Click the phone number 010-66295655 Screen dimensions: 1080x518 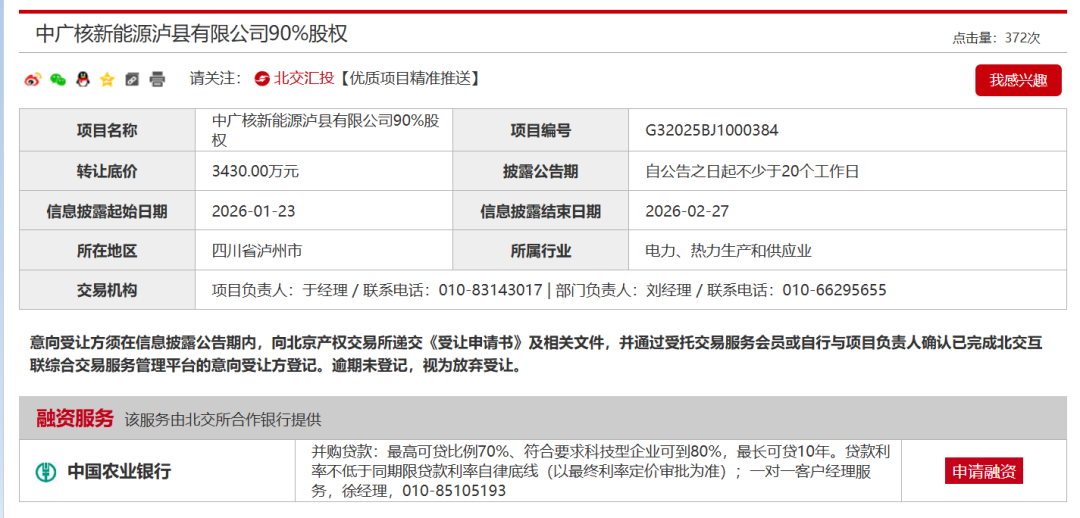coord(834,290)
